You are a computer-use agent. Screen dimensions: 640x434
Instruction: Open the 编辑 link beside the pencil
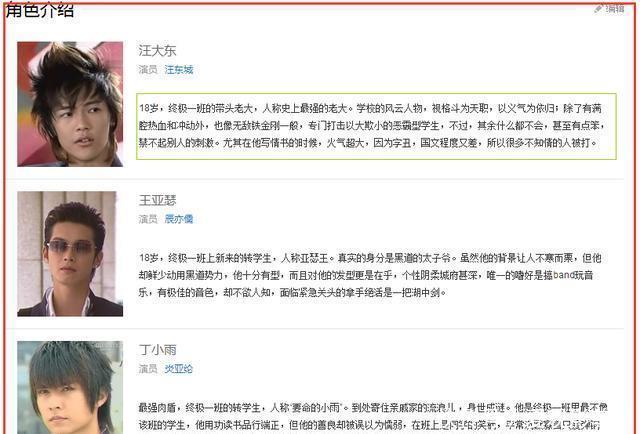[615, 9]
